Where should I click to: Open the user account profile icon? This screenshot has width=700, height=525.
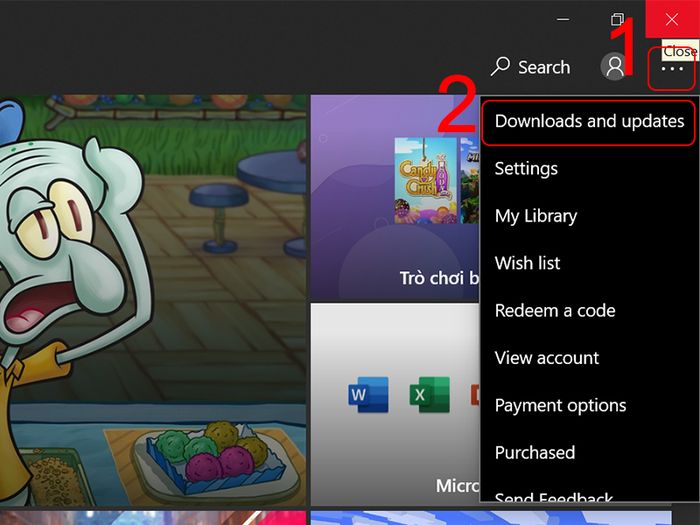(x=615, y=67)
